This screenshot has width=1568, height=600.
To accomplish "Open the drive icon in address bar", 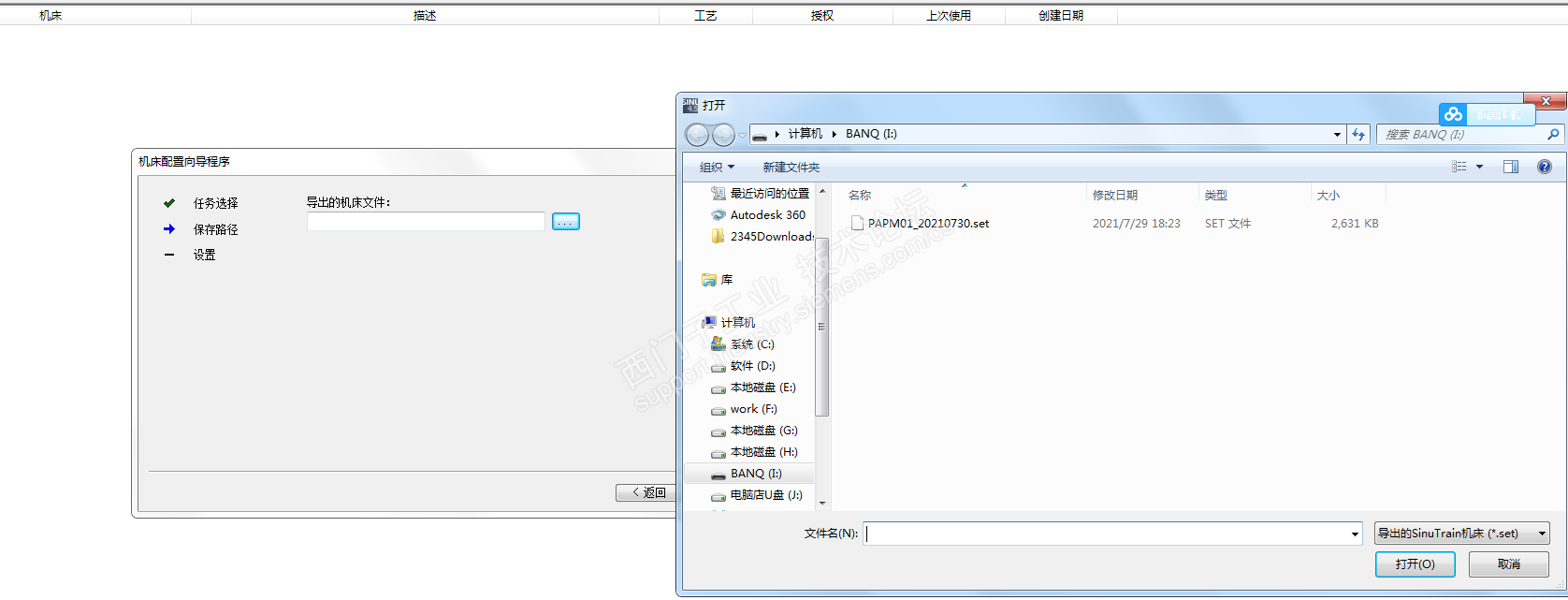I will click(760, 135).
